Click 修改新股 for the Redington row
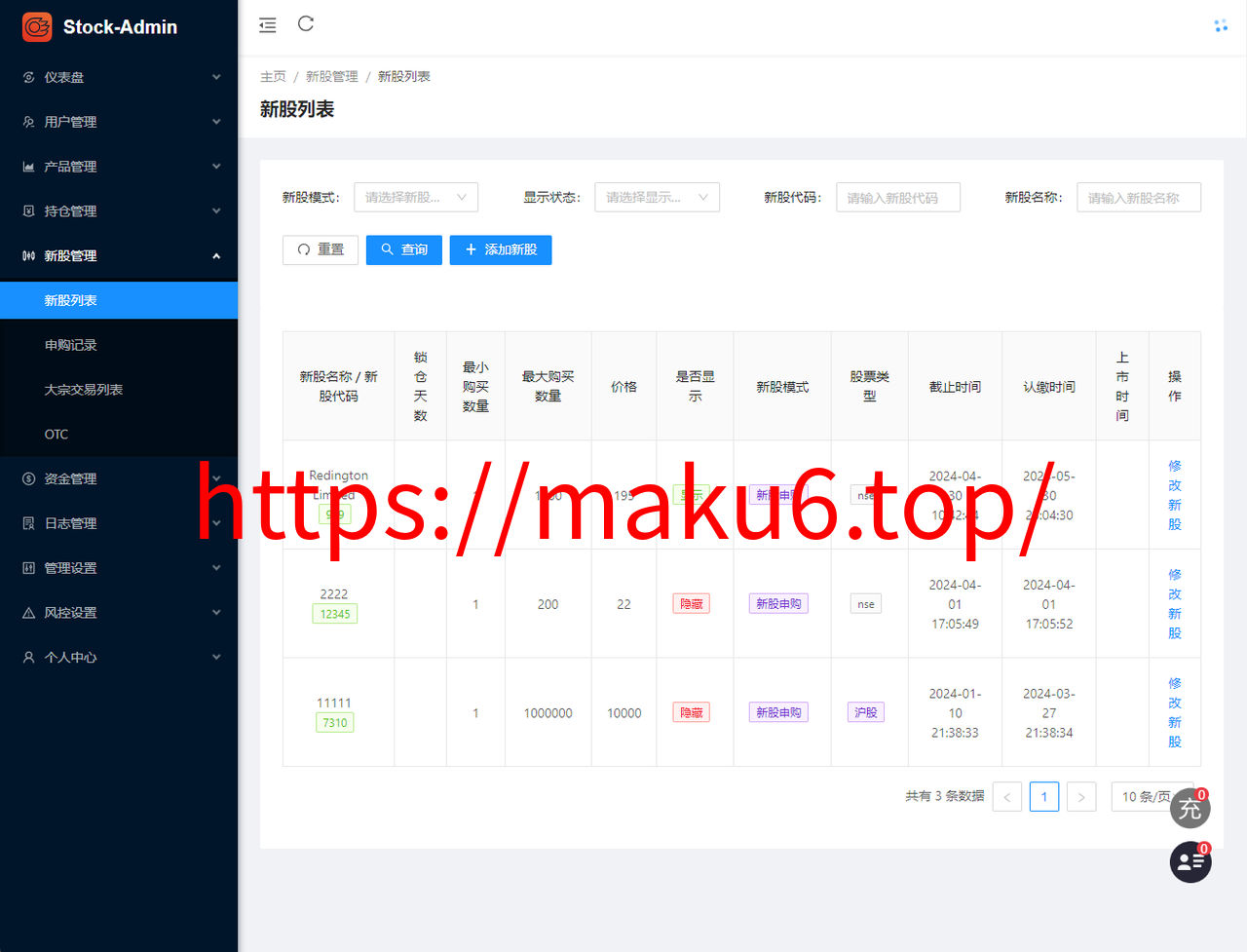This screenshot has height=952, width=1247. tap(1175, 495)
